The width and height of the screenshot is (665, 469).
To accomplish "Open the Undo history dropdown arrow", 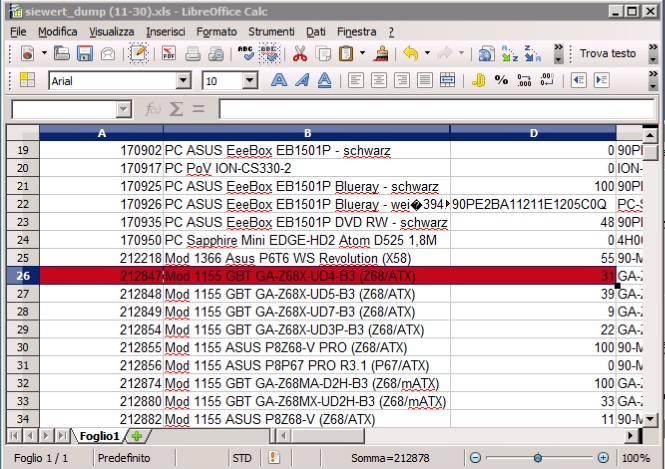I will tap(427, 53).
